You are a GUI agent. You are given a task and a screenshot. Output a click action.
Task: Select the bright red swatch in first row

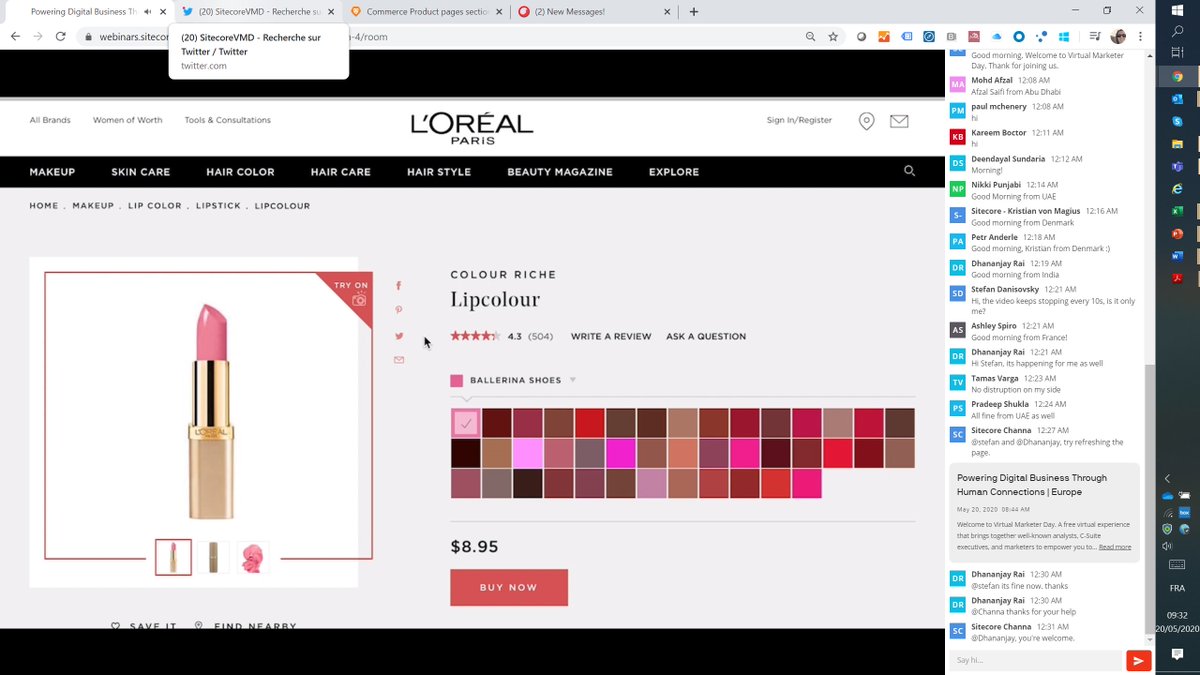pos(590,423)
